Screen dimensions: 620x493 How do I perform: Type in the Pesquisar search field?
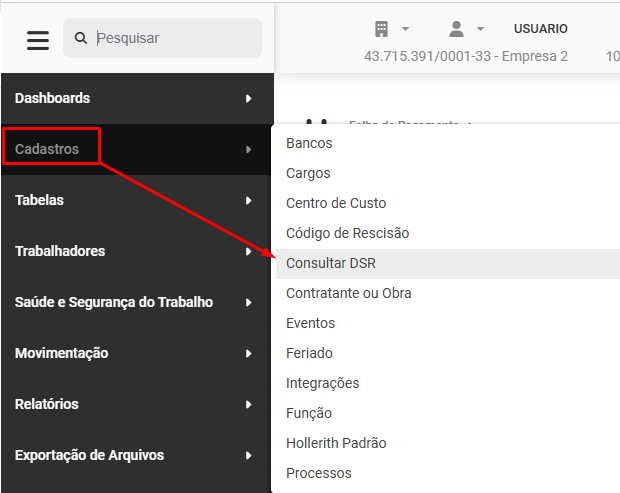coord(175,39)
